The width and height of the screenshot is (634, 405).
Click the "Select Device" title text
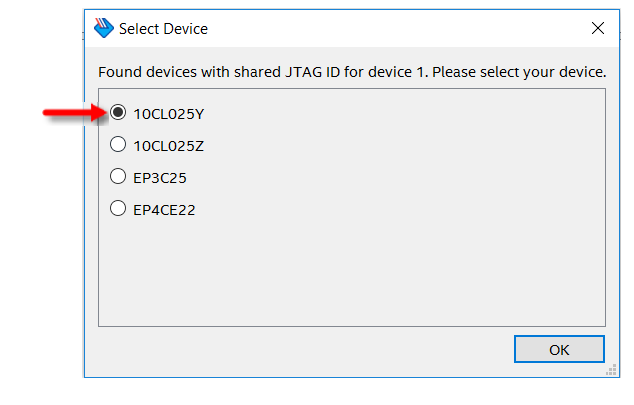(x=163, y=29)
